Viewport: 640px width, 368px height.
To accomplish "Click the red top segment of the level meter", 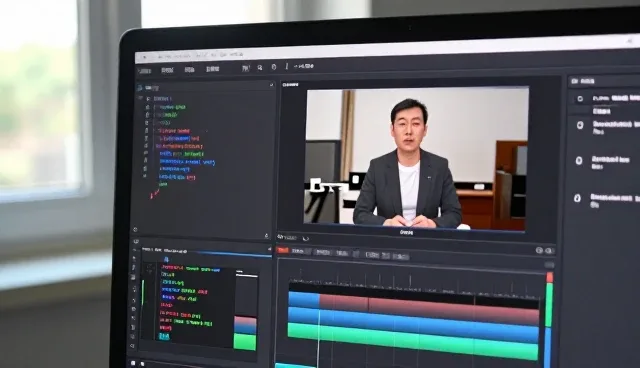I will click(x=549, y=278).
